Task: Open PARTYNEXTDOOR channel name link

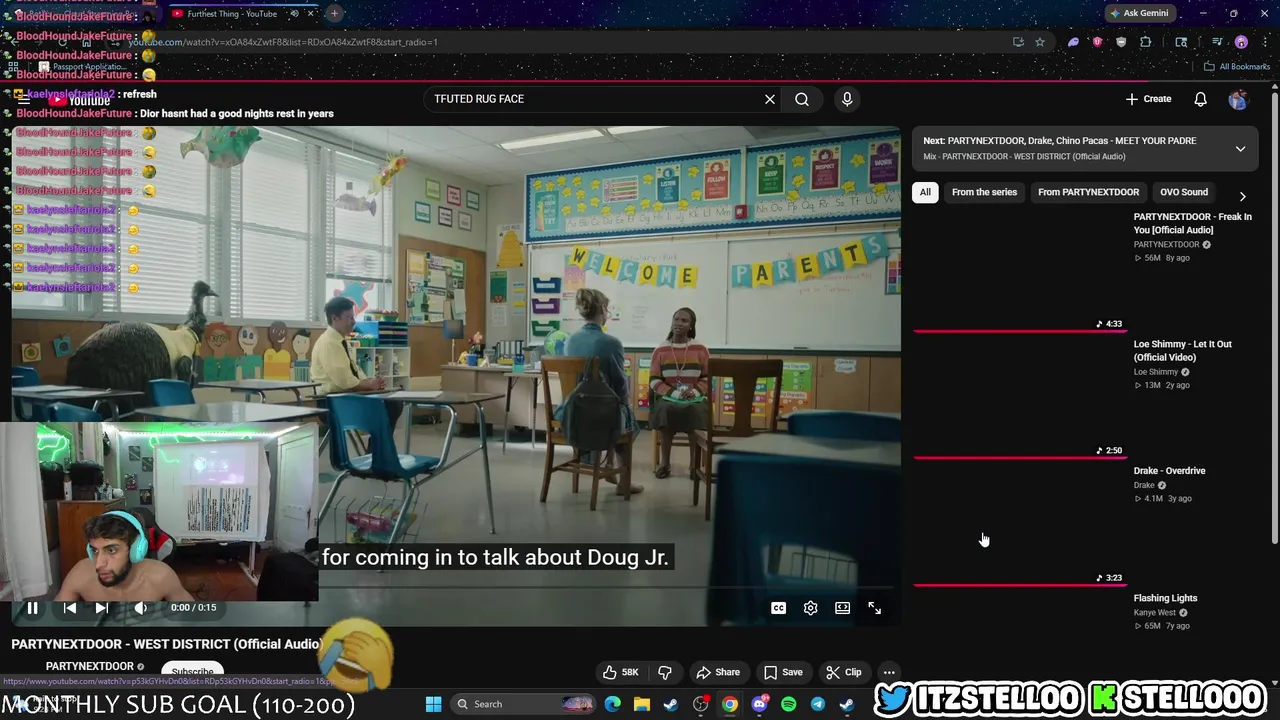Action: pos(89,666)
